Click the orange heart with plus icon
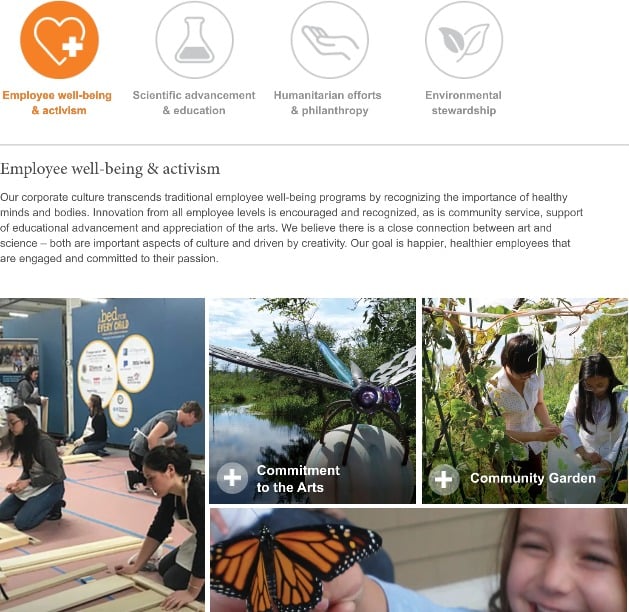The image size is (629, 612). [59, 39]
